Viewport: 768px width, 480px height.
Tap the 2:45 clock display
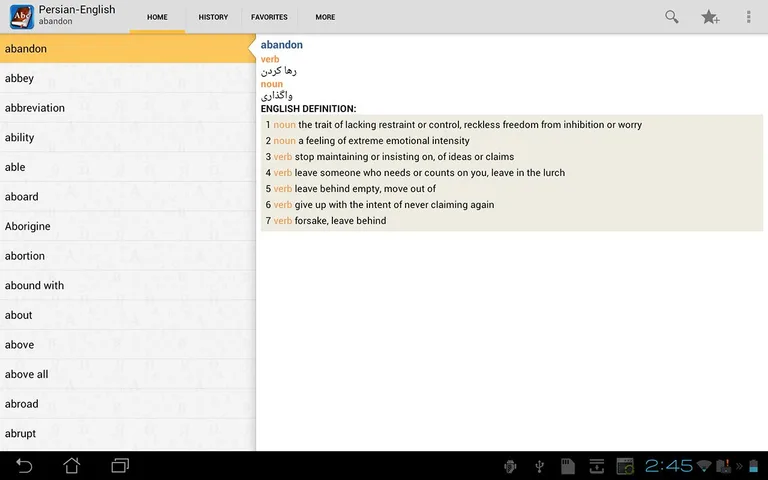coord(668,466)
